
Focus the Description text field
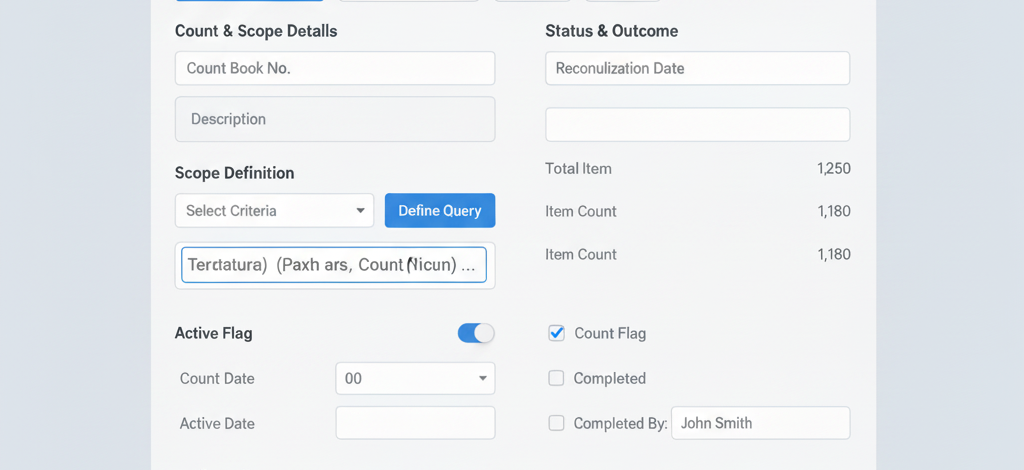click(334, 119)
